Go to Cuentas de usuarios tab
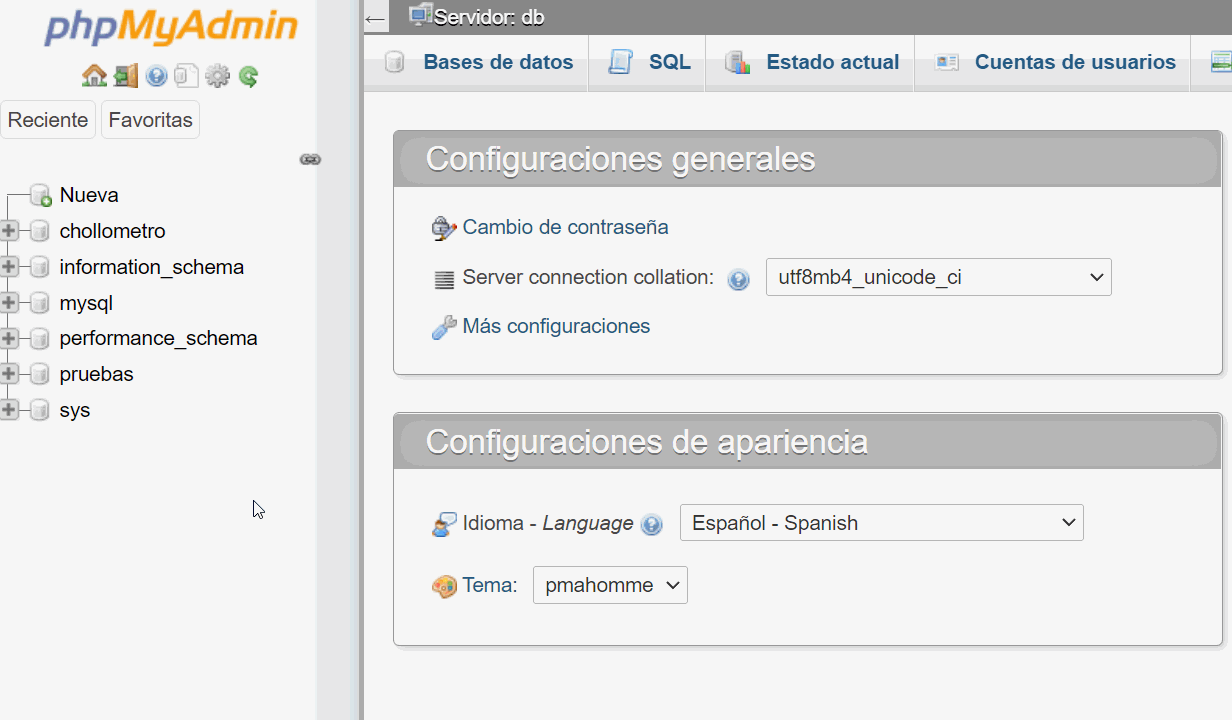Viewport: 1232px width, 720px height. click(x=1053, y=62)
